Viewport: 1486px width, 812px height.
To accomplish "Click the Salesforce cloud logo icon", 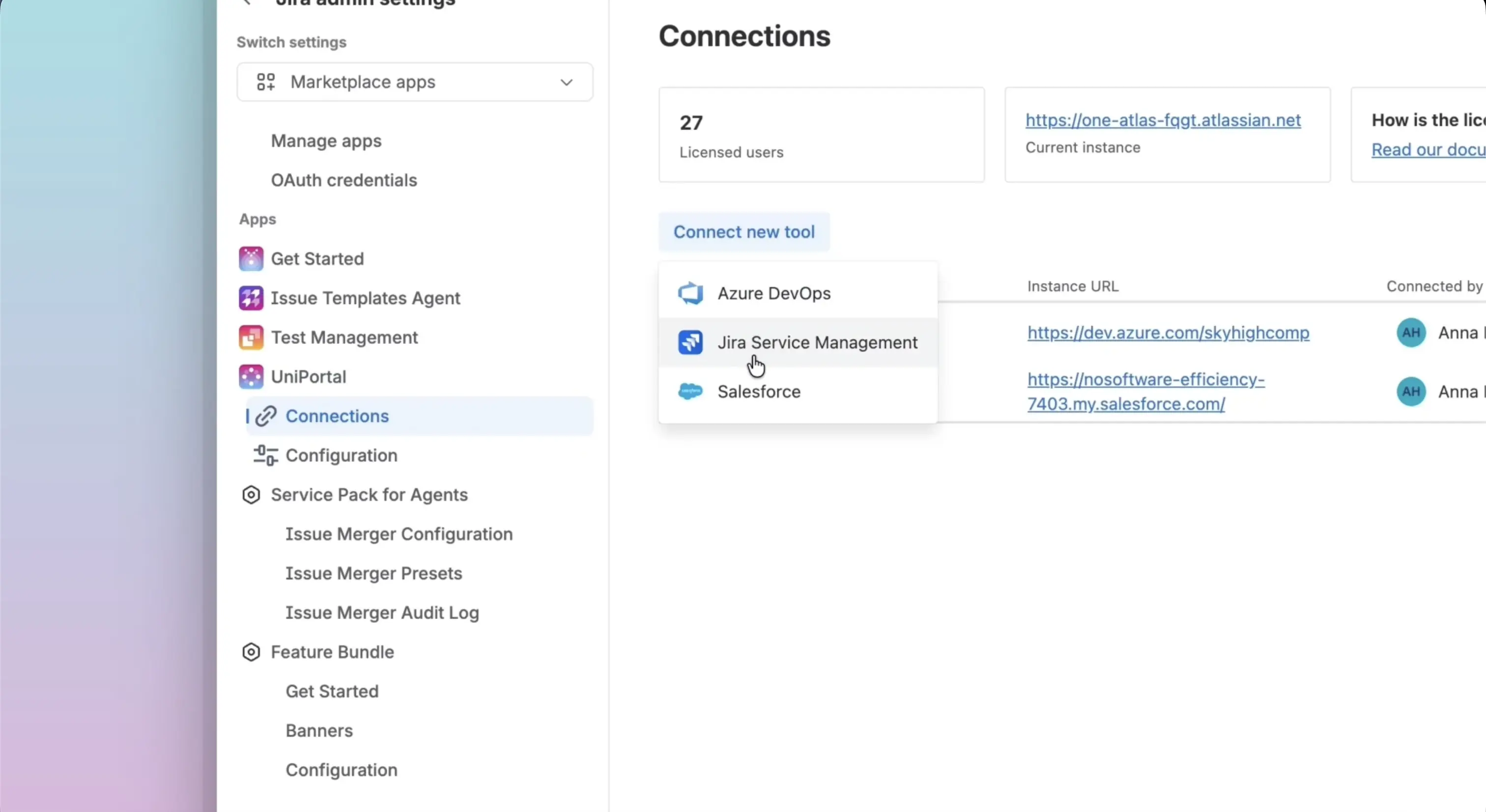I will click(690, 392).
